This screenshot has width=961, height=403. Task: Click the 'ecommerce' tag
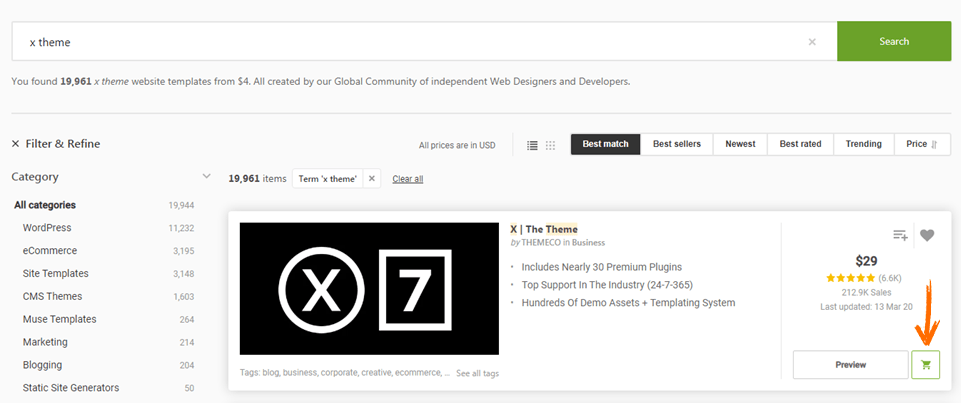[418, 373]
